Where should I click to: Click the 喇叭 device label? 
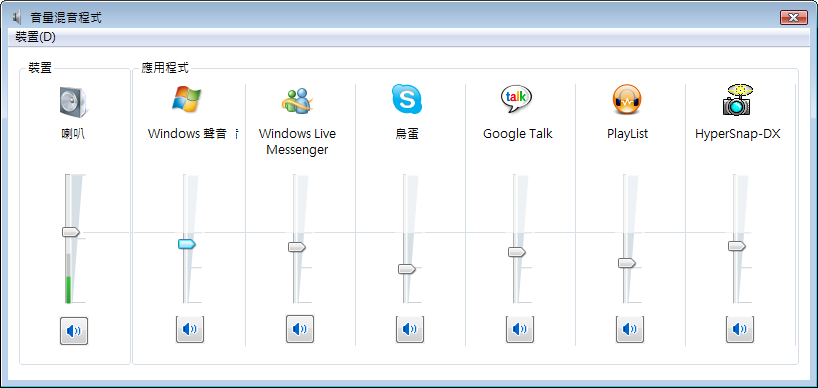73,134
